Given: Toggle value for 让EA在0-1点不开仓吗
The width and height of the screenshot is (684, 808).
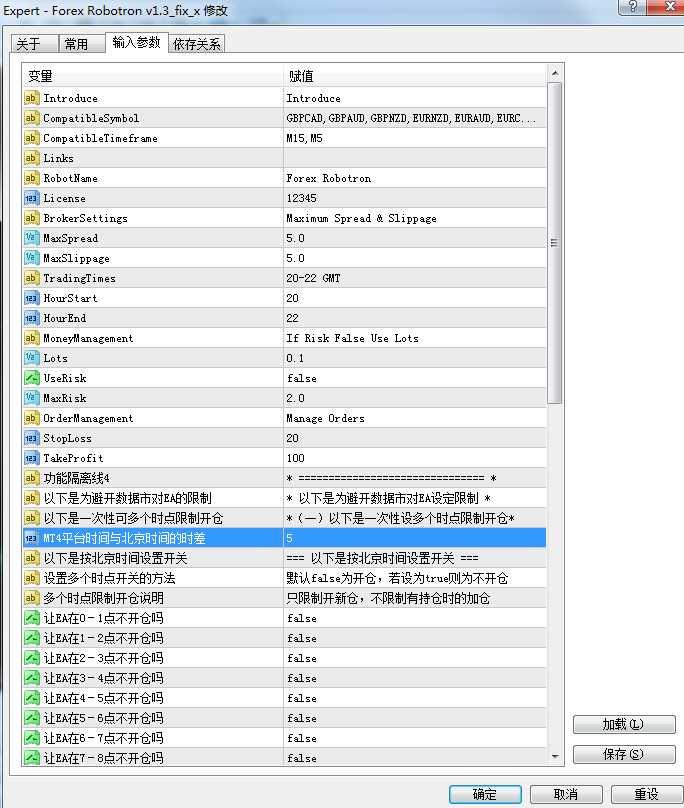Looking at the screenshot, I should coord(415,618).
